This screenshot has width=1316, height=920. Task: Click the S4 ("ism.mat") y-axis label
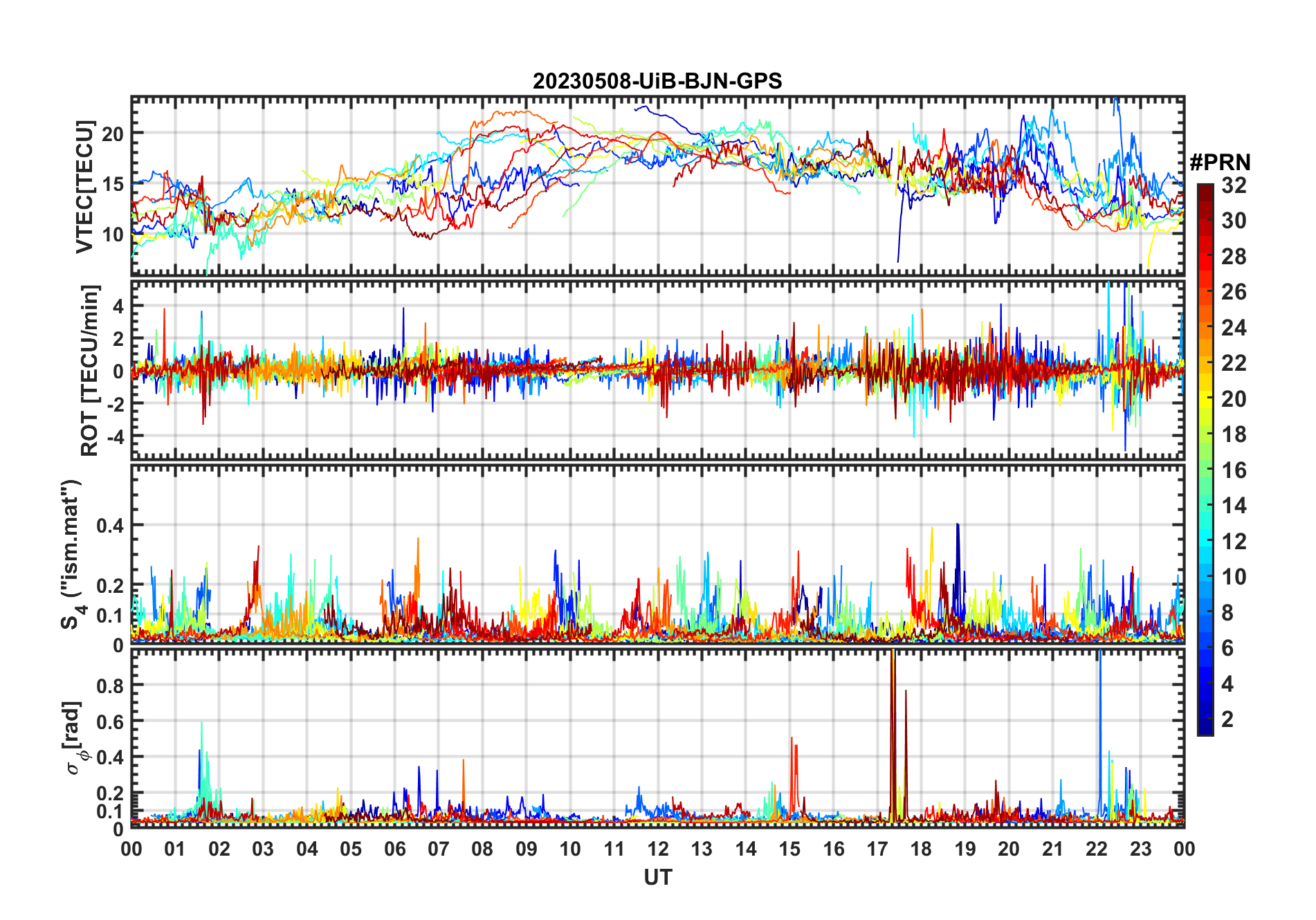pos(71,555)
